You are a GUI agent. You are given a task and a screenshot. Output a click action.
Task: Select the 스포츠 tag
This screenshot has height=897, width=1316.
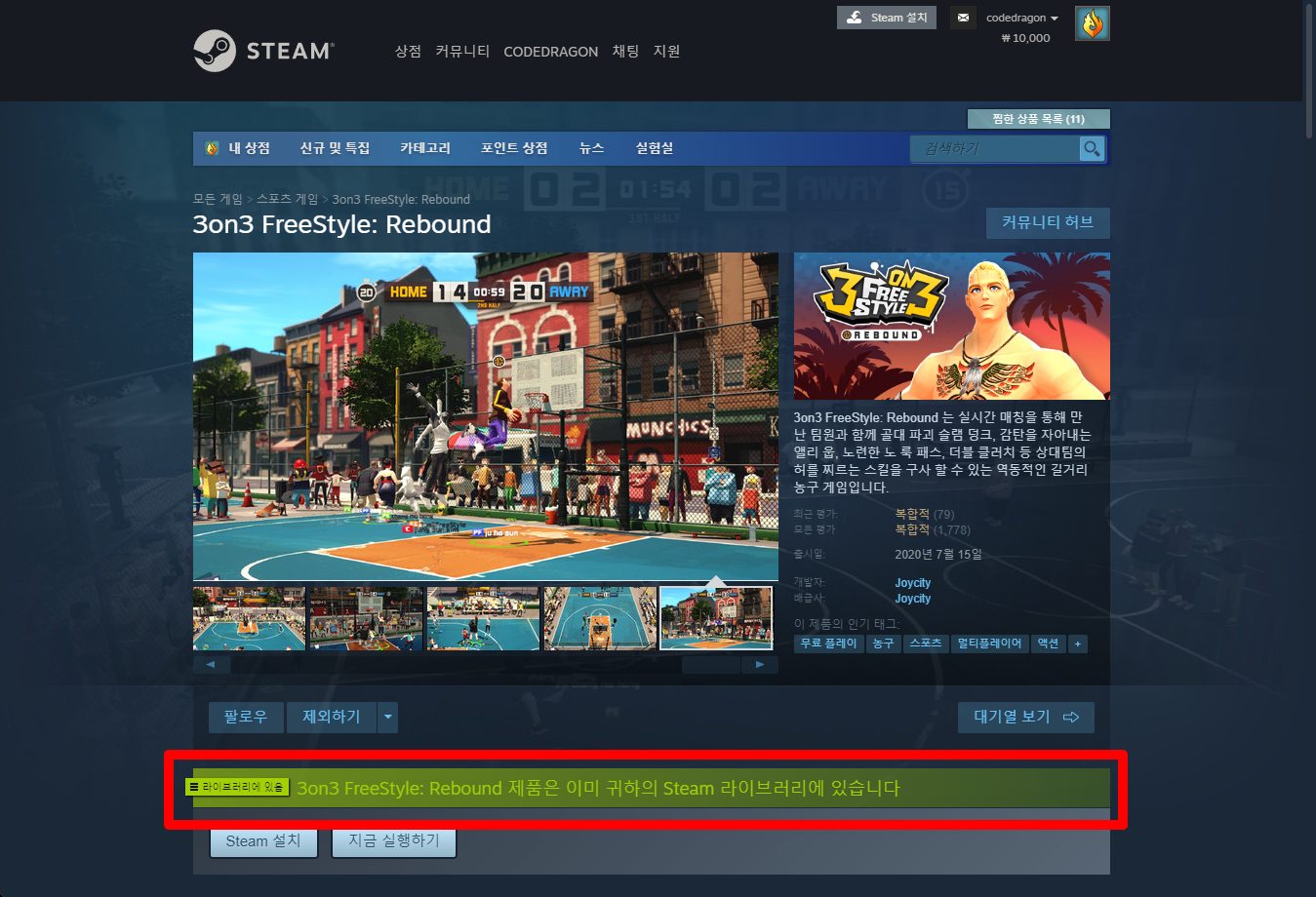click(926, 643)
